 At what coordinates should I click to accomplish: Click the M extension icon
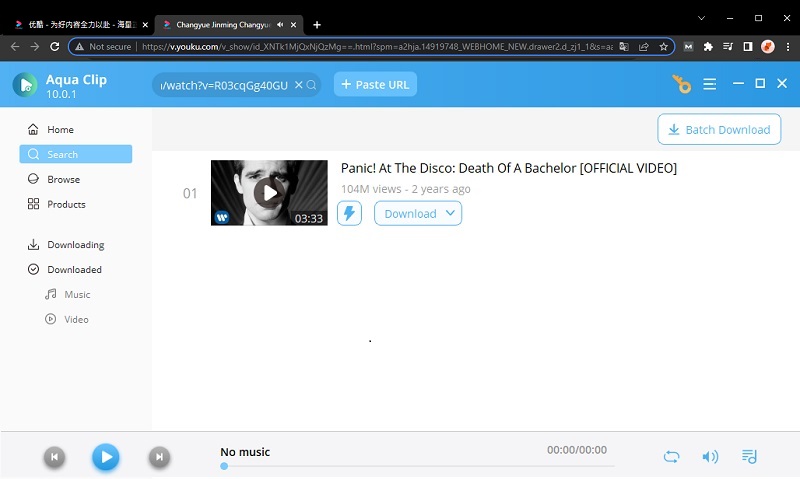click(x=688, y=46)
